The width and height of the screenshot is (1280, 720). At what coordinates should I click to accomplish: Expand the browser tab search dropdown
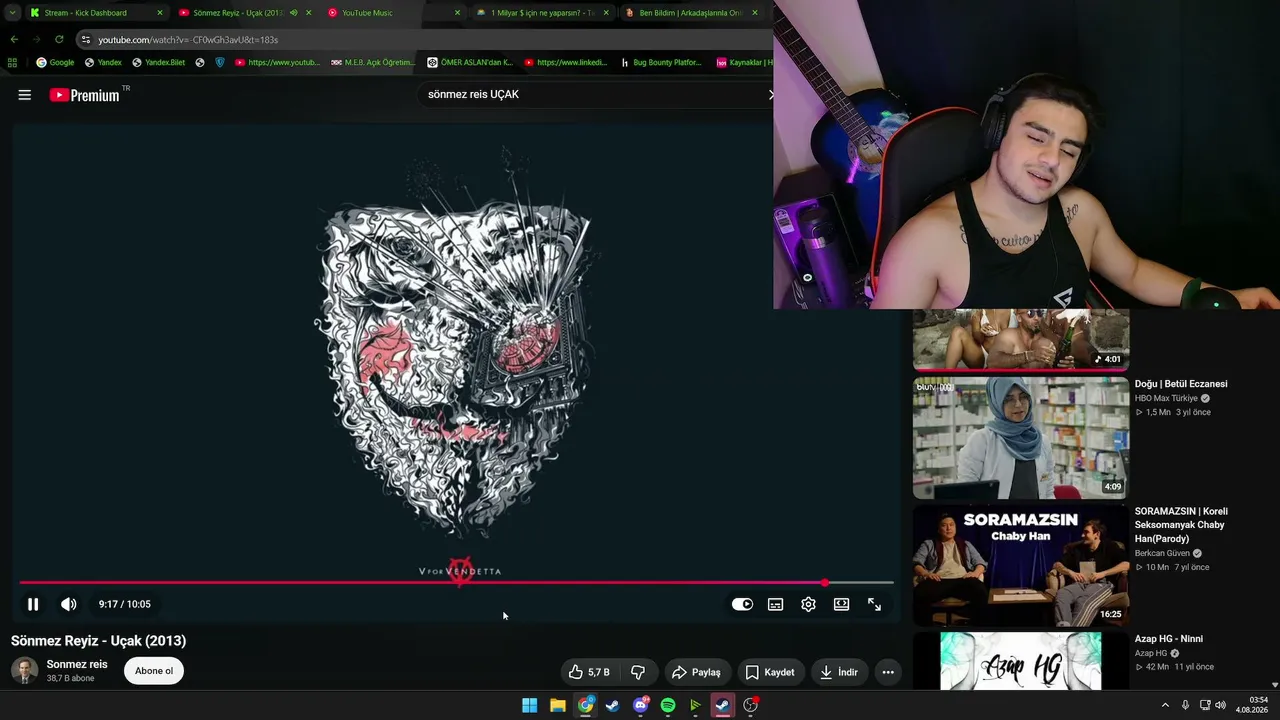click(11, 13)
